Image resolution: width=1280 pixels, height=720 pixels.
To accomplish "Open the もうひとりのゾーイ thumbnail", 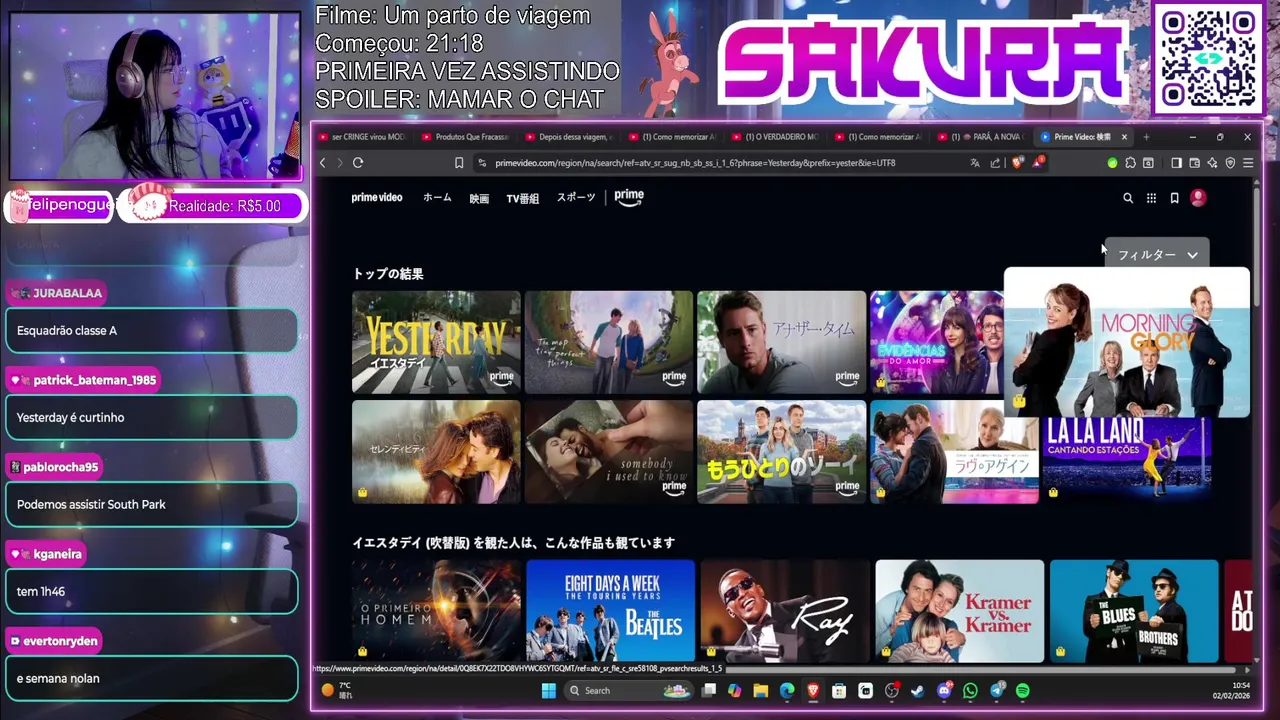I will pyautogui.click(x=782, y=452).
